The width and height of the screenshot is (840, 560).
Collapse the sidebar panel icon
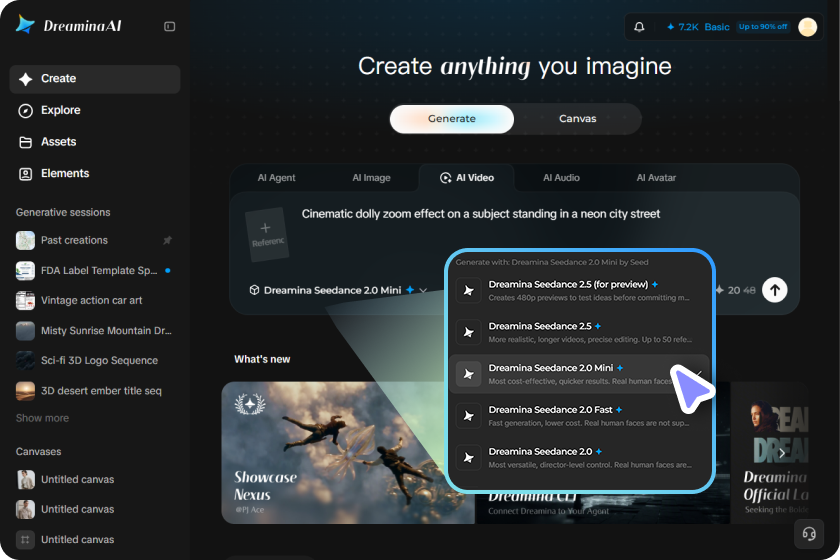pyautogui.click(x=169, y=26)
